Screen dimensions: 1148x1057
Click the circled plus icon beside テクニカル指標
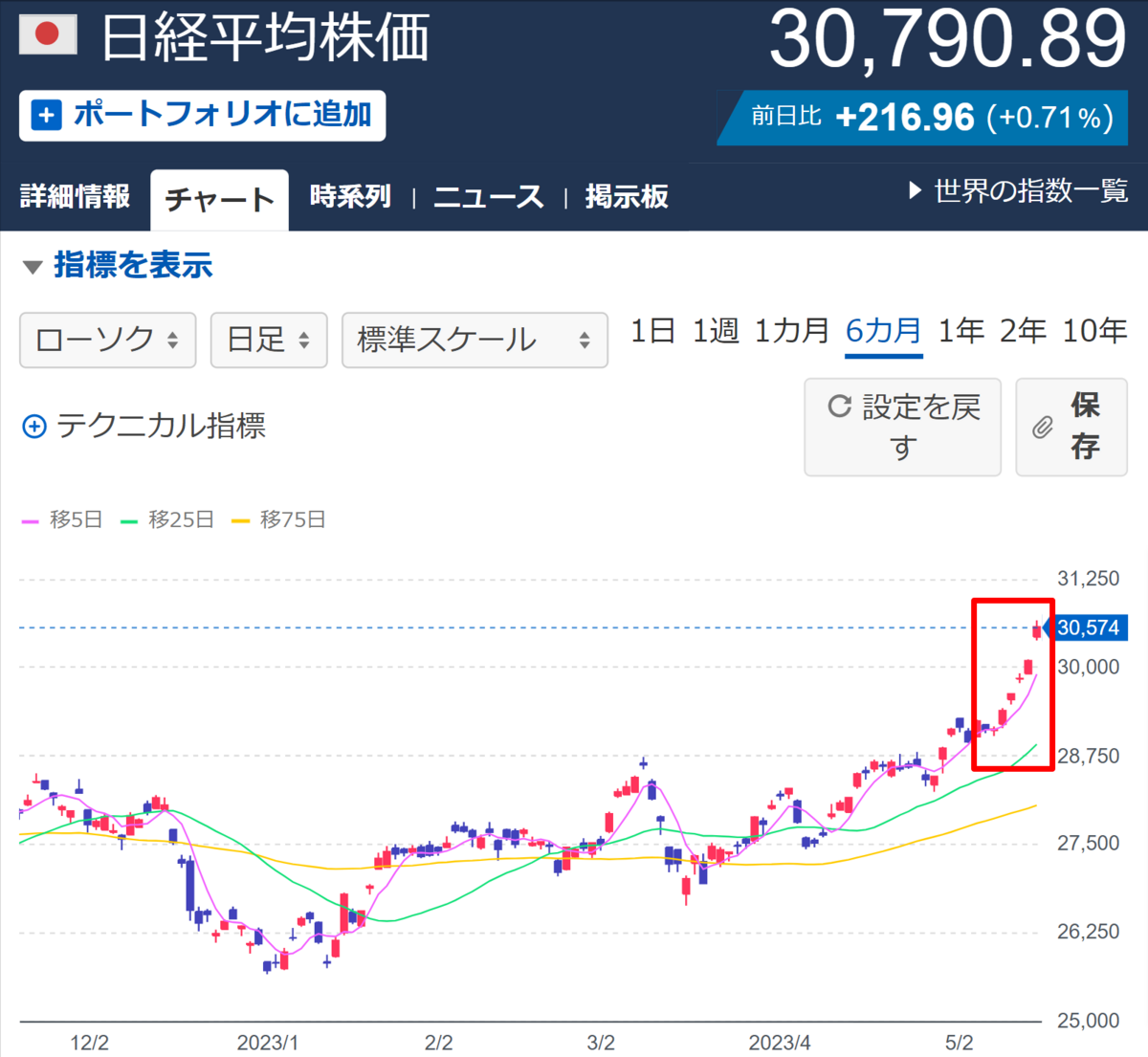pyautogui.click(x=33, y=427)
